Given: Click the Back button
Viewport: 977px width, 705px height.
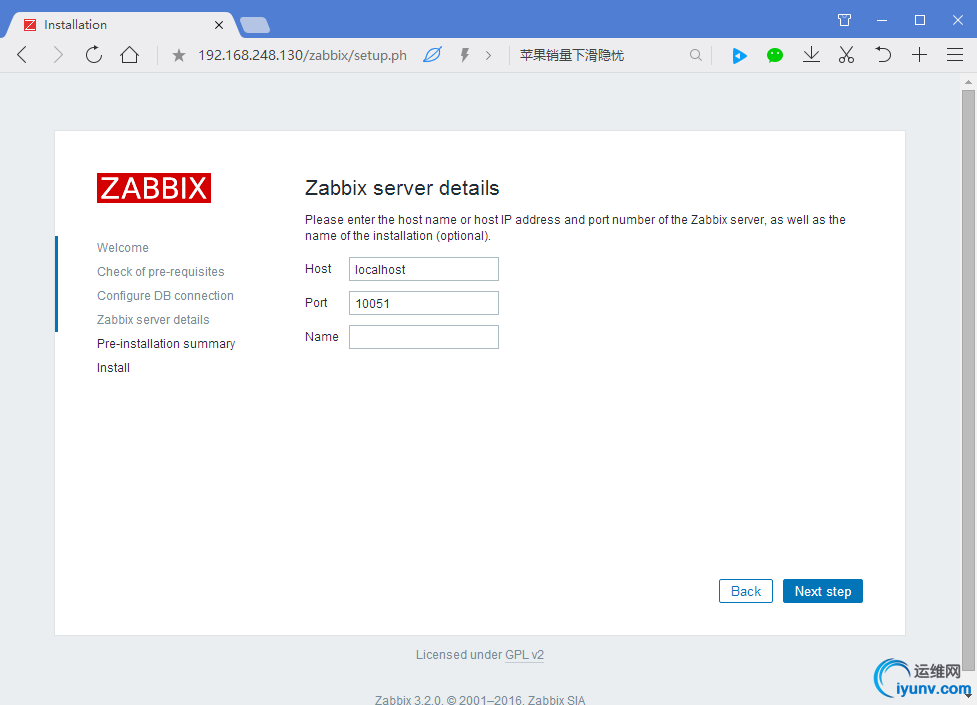Looking at the screenshot, I should [x=746, y=591].
